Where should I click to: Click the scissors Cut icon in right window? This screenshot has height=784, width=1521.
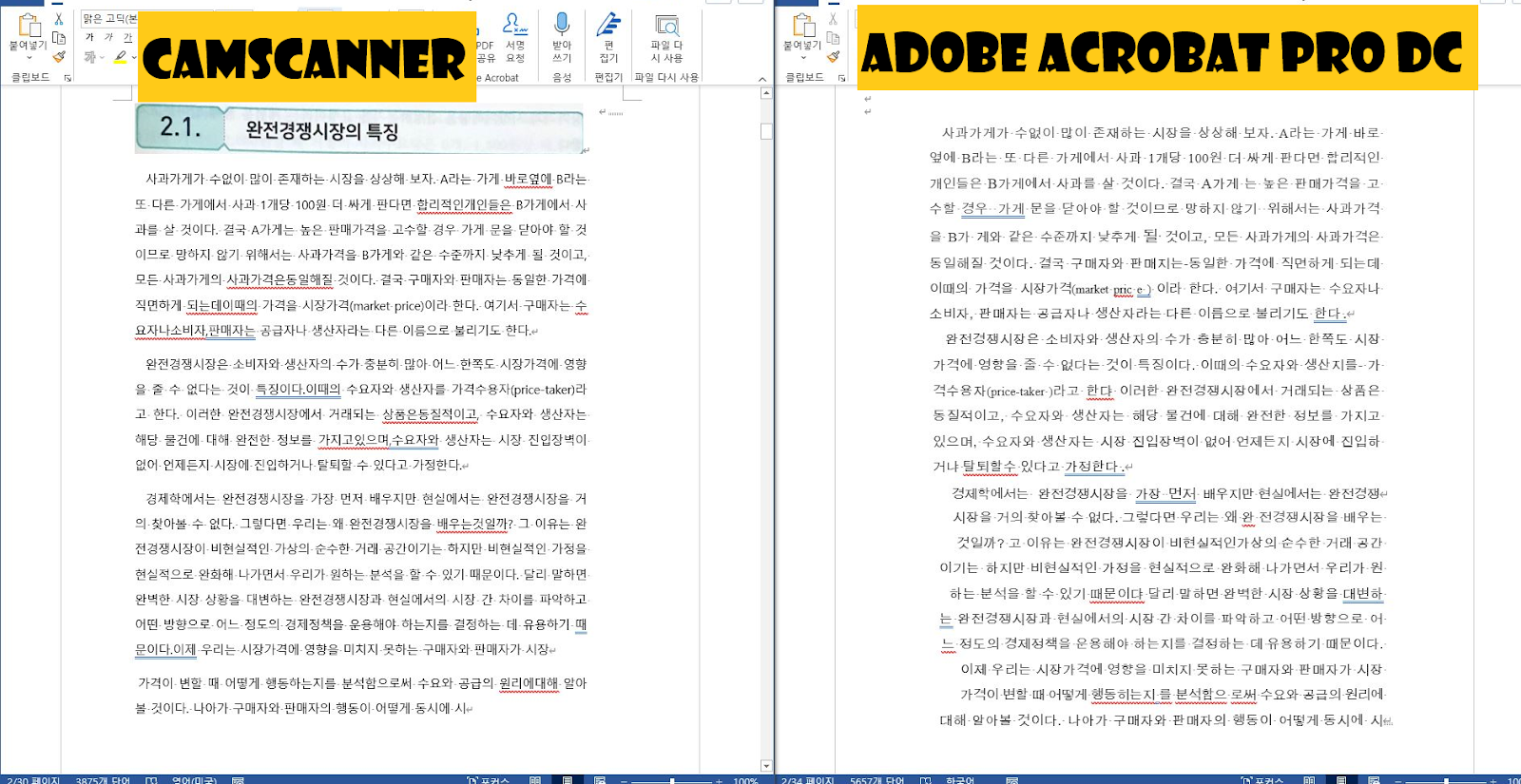point(834,19)
